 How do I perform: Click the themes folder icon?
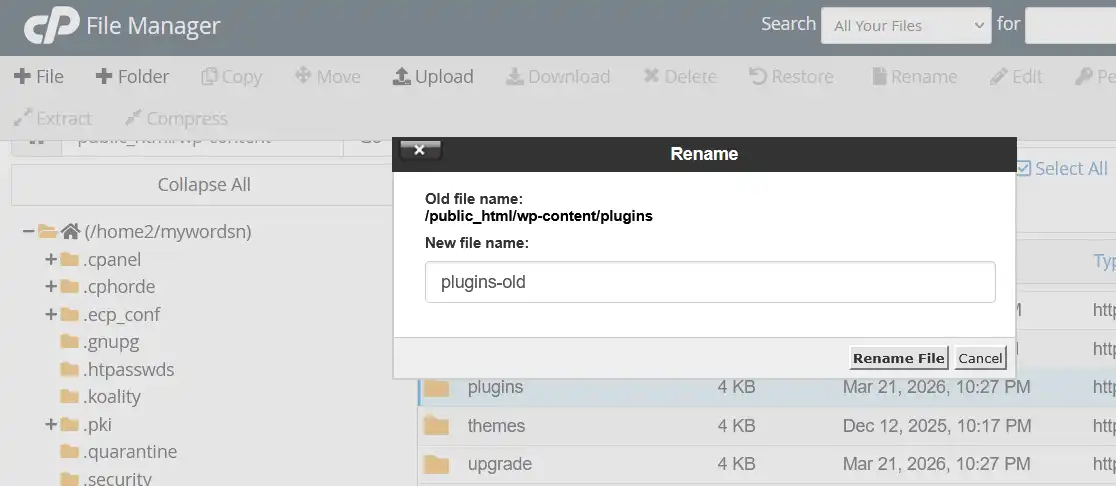(436, 426)
